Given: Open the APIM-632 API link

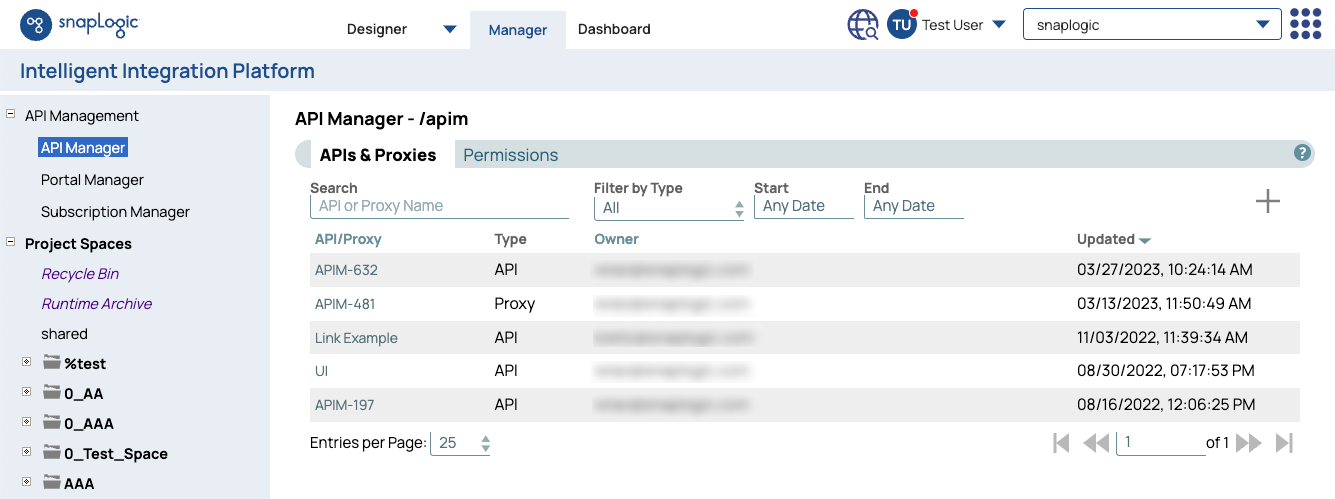Looking at the screenshot, I should pos(346,270).
